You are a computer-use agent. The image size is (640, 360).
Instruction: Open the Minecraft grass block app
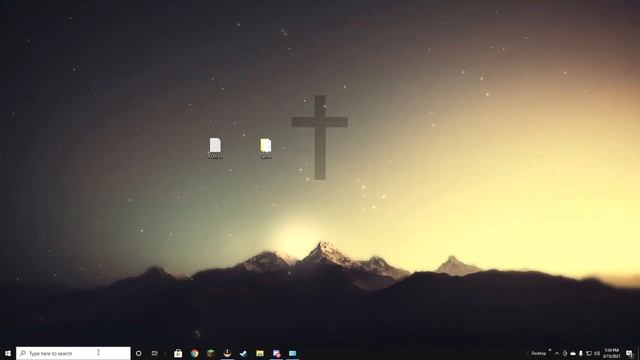click(x=211, y=353)
